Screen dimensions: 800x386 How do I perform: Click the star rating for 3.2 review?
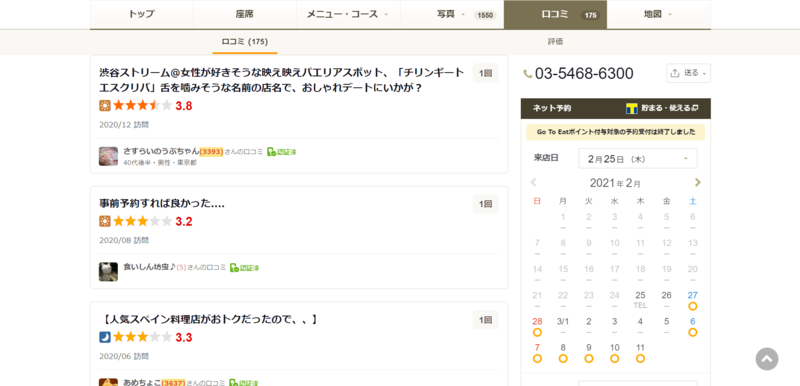tap(142, 221)
